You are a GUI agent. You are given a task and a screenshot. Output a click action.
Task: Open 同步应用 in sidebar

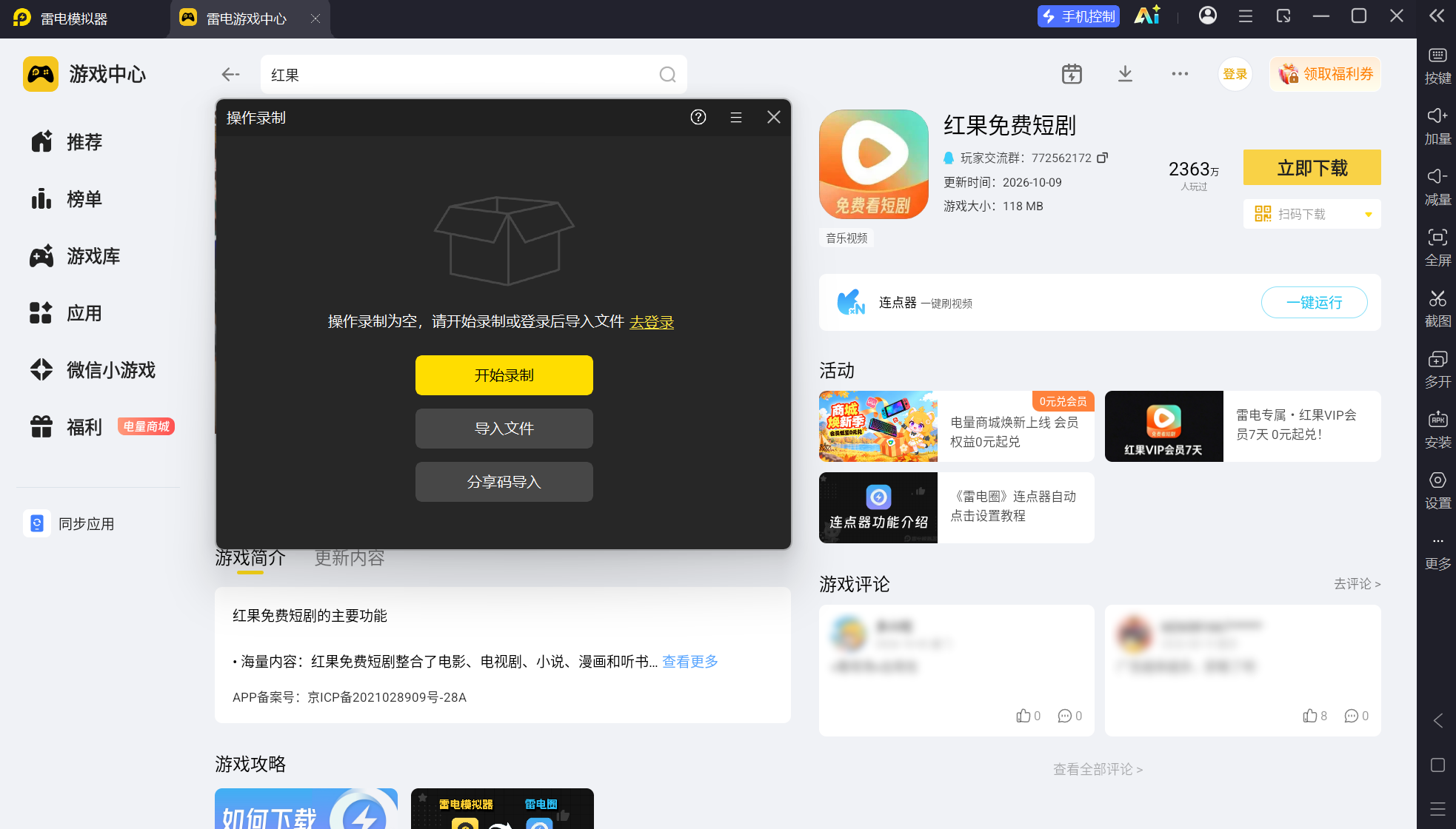coord(70,524)
